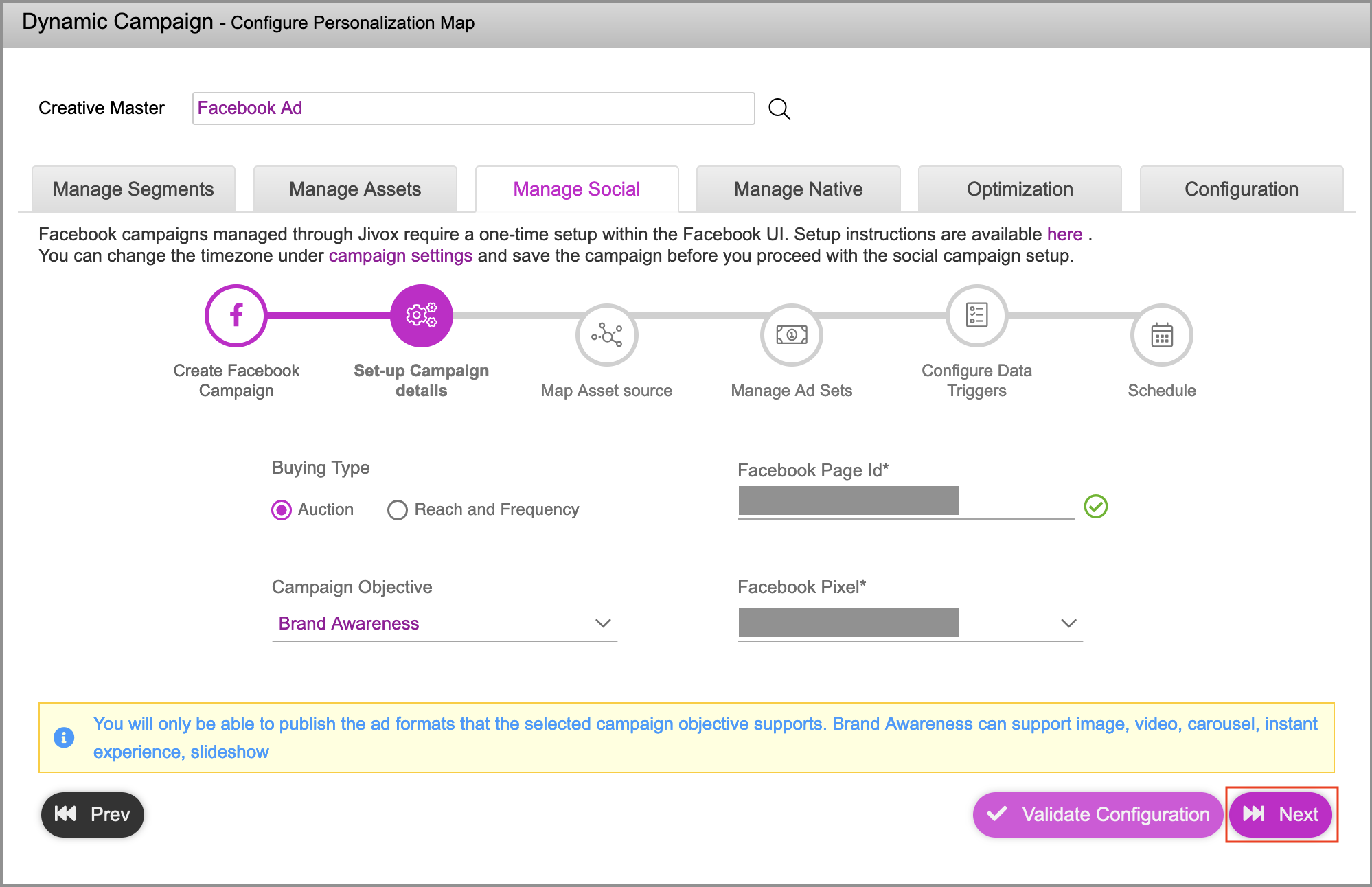This screenshot has height=887, width=1372.
Task: Click the Facebook Page Id field
Action: point(906,502)
